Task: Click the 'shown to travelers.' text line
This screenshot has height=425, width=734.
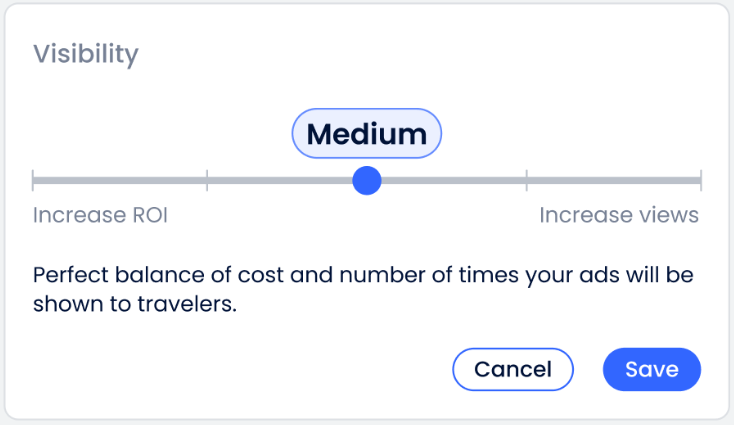Action: [135, 304]
